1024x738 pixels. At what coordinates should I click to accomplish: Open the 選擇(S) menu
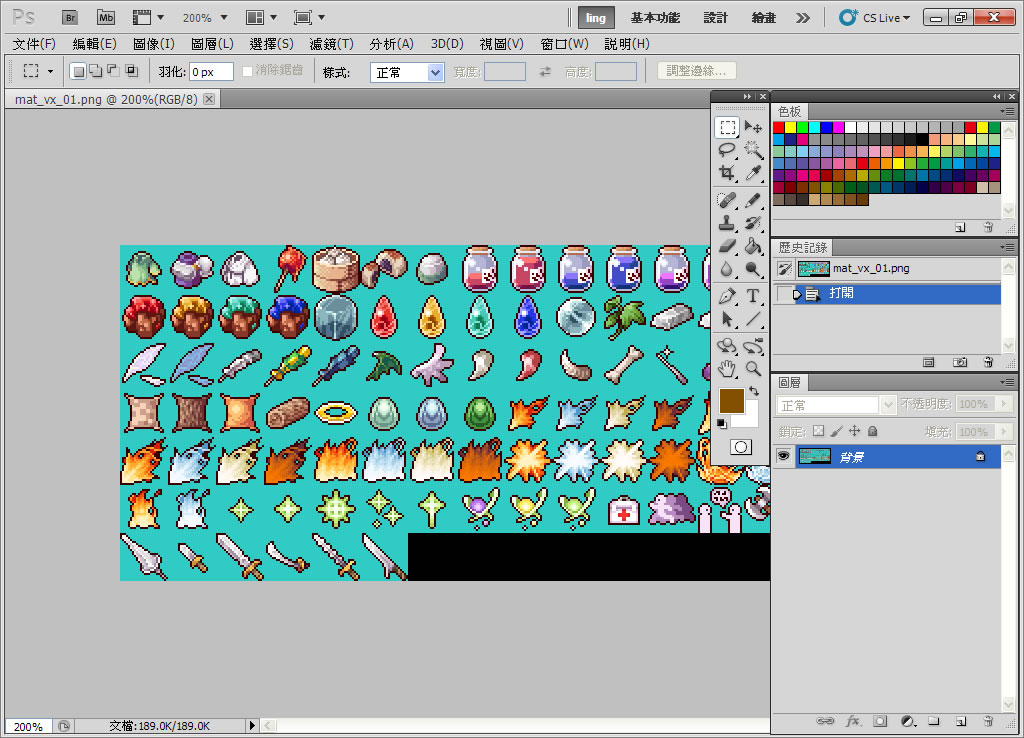point(272,44)
